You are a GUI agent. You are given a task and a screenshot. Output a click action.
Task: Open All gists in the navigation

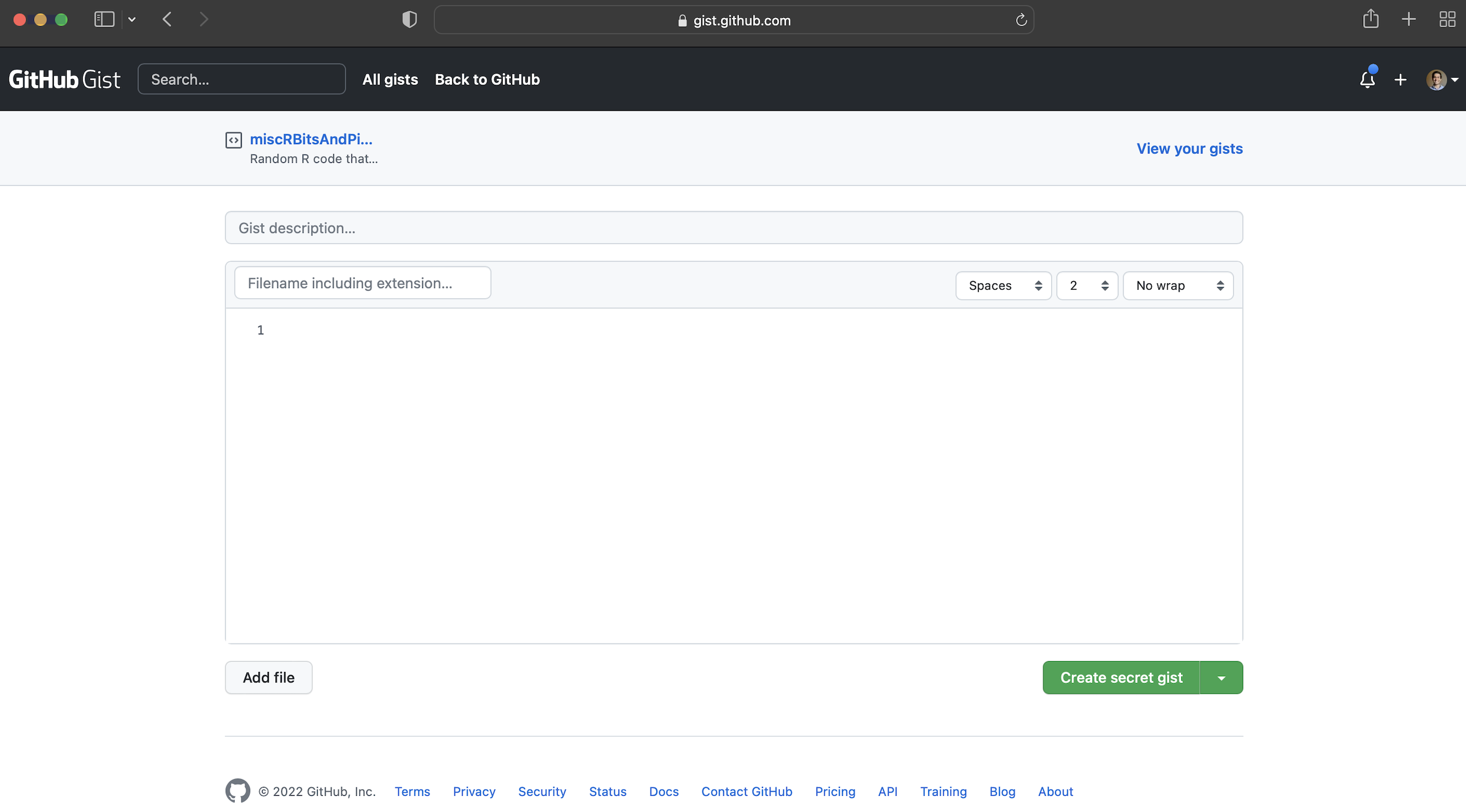(390, 80)
